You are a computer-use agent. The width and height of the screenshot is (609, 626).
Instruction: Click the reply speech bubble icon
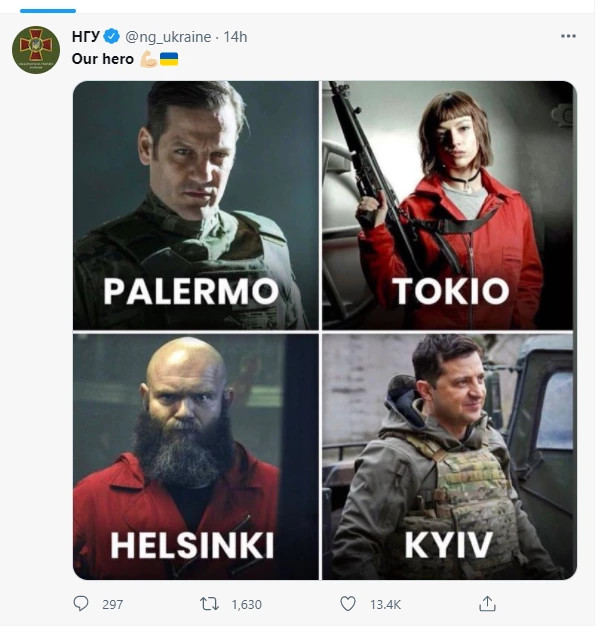[81, 603]
